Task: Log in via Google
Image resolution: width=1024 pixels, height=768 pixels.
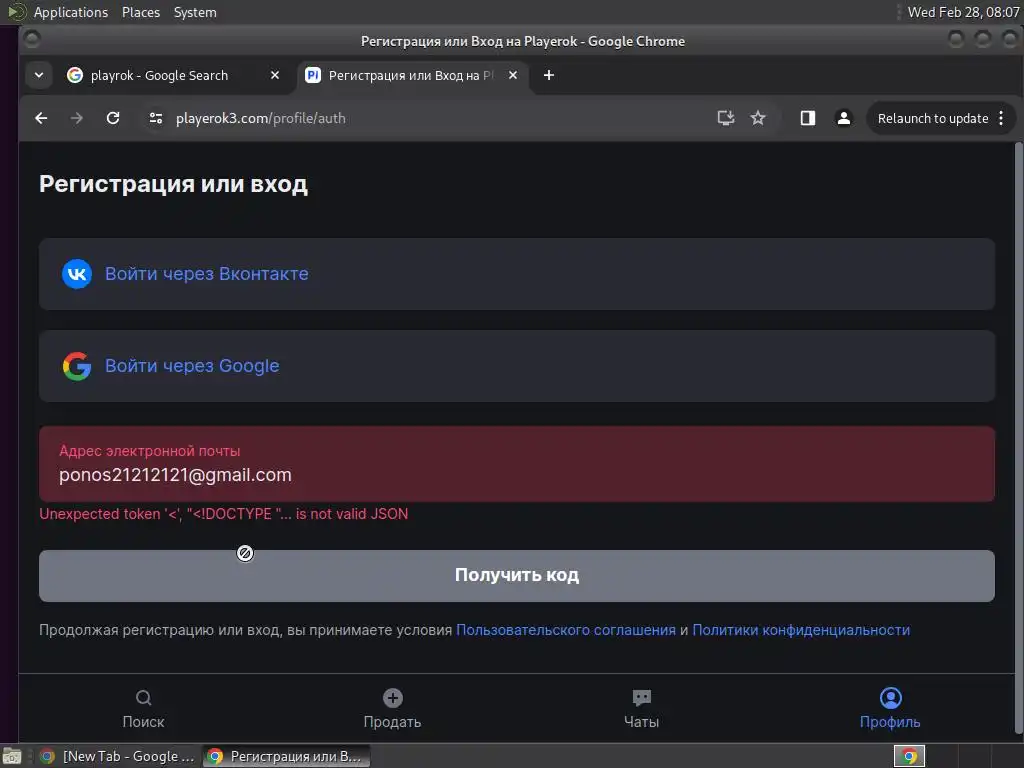Action: (x=517, y=366)
